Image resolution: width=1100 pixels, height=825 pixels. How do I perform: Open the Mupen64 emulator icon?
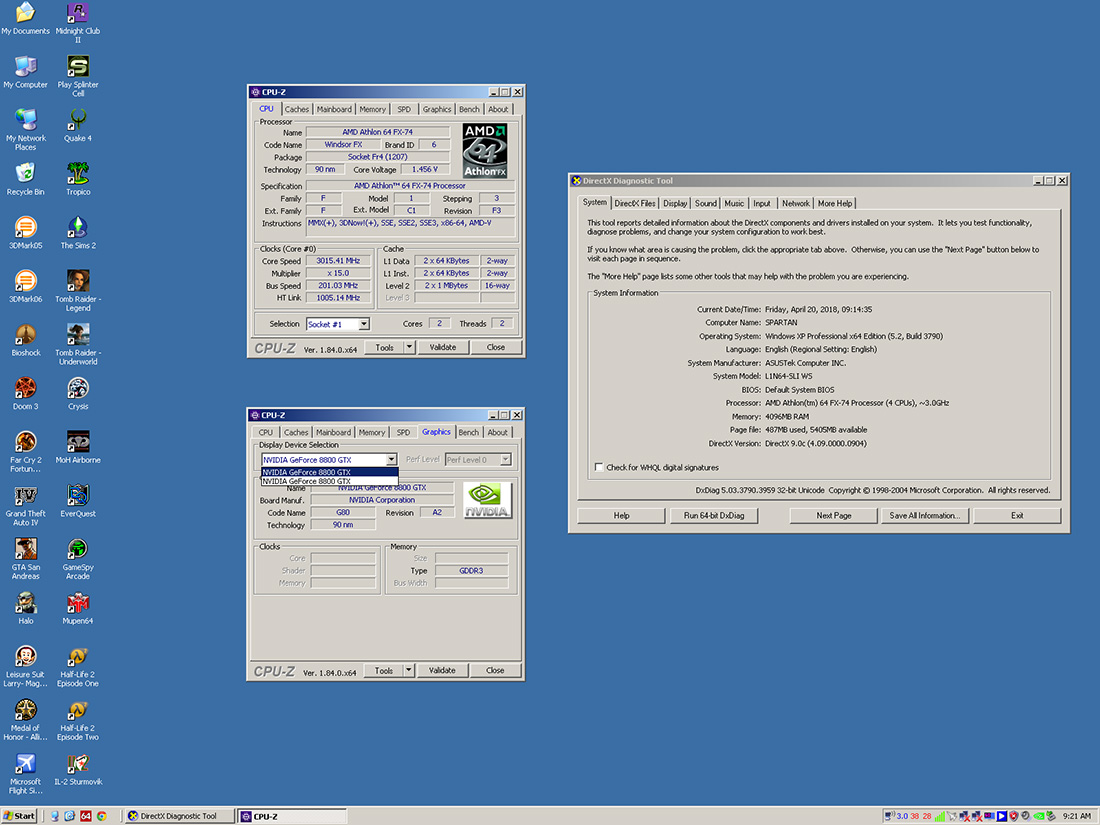(78, 608)
